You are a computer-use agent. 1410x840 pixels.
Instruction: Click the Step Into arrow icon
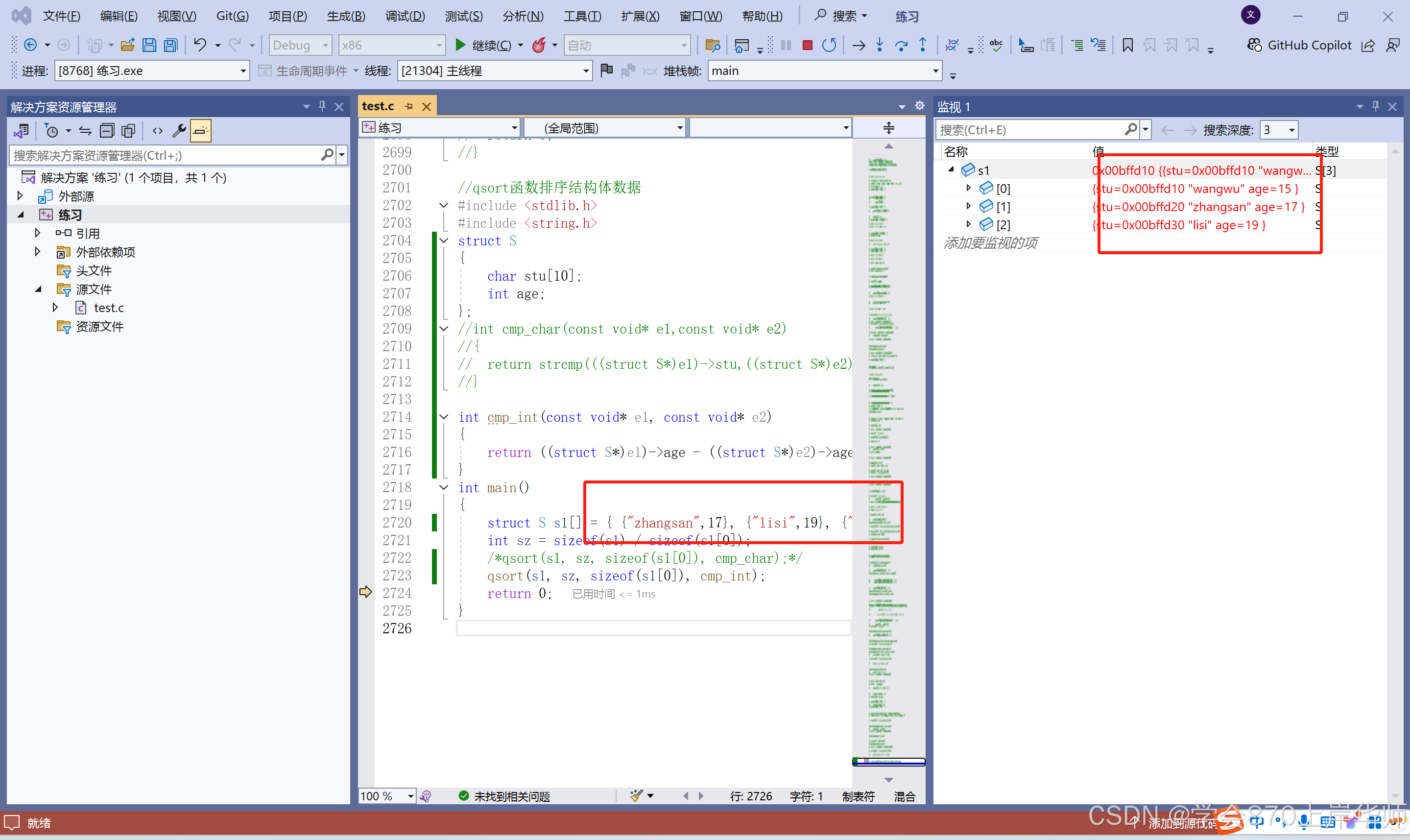(879, 45)
